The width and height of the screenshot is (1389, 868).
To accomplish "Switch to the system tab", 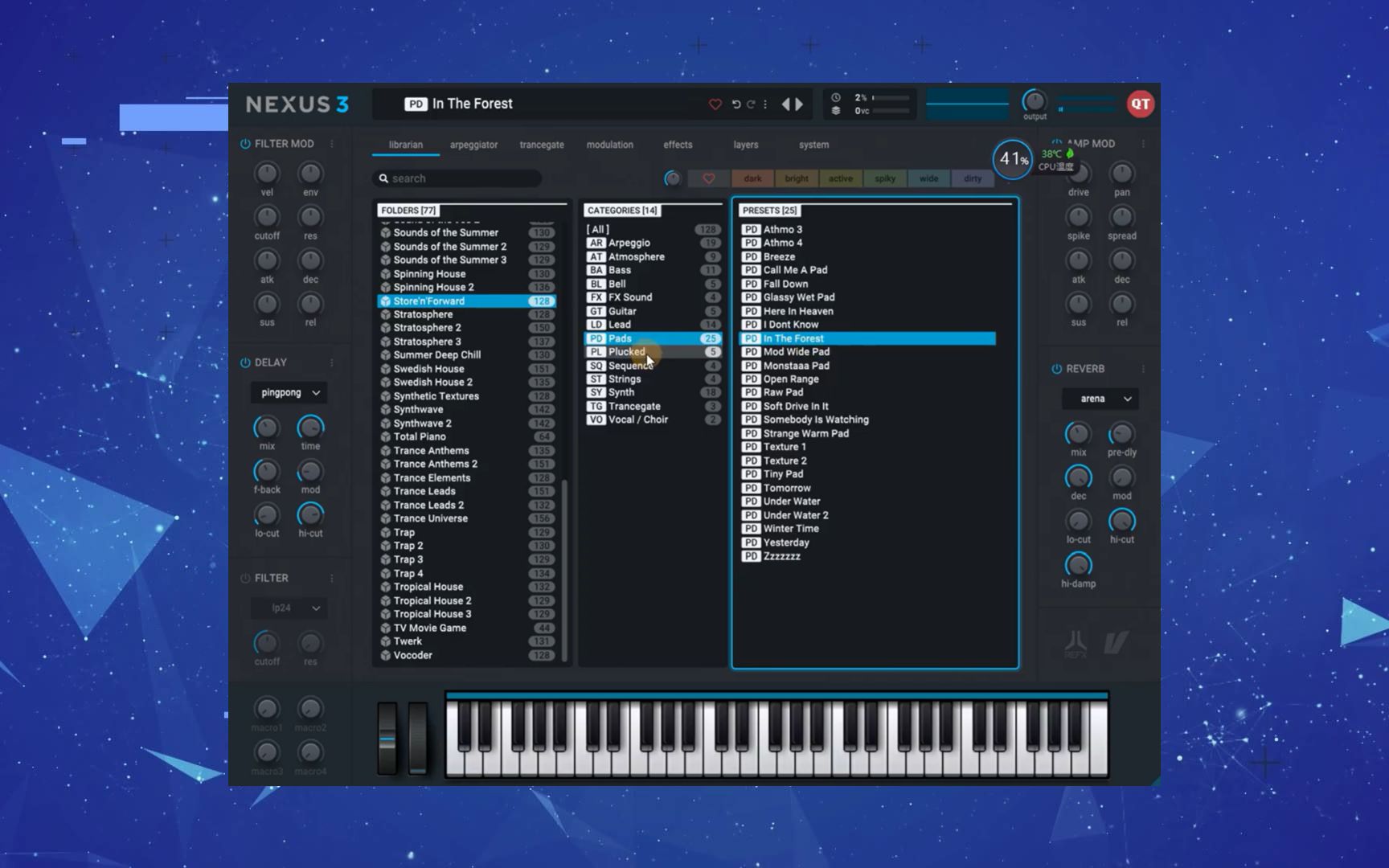I will (x=813, y=145).
